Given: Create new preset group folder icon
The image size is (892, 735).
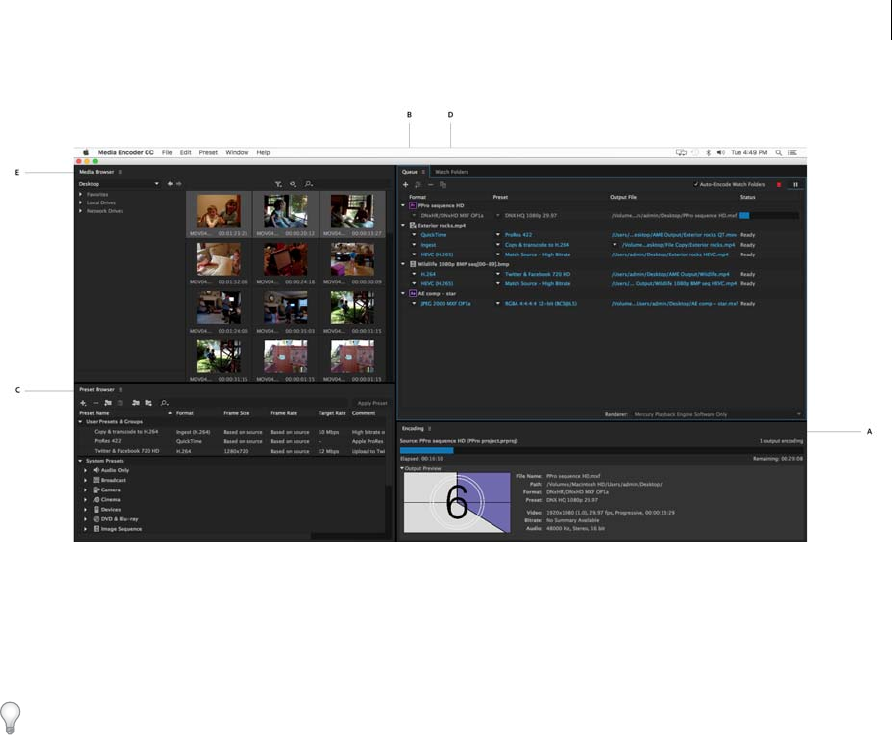Looking at the screenshot, I should click(x=108, y=403).
